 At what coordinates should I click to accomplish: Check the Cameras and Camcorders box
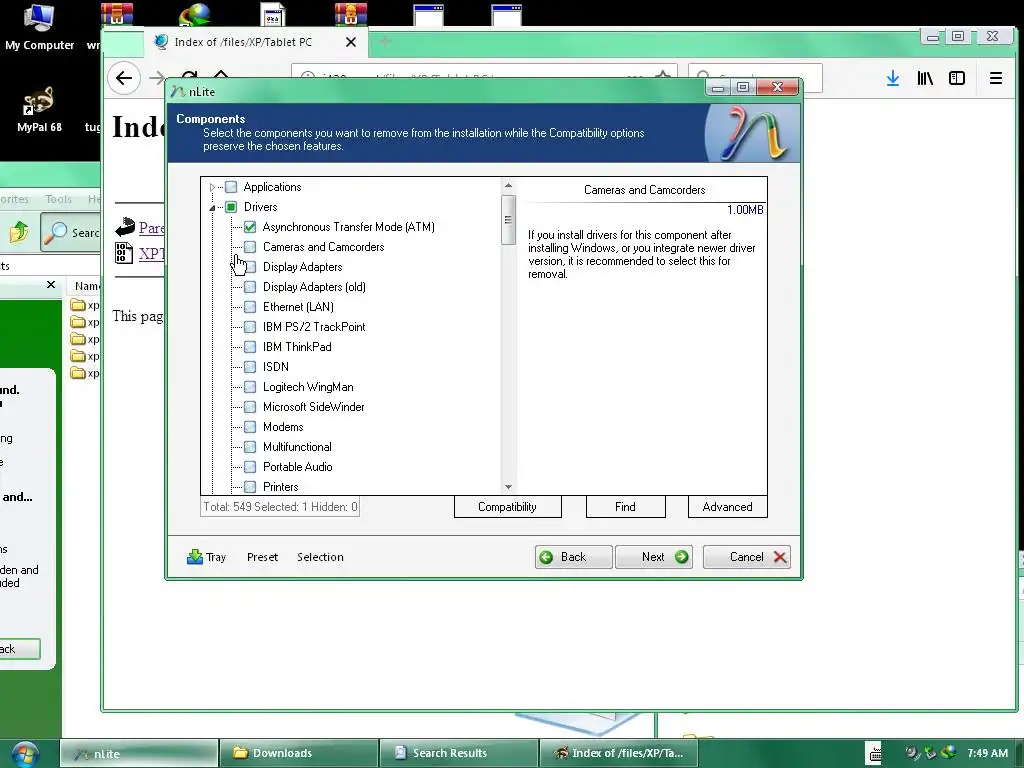(249, 247)
